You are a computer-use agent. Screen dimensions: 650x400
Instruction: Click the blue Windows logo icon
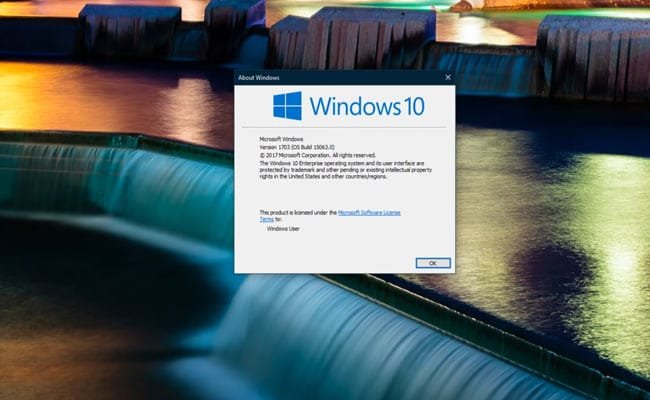[x=287, y=106]
